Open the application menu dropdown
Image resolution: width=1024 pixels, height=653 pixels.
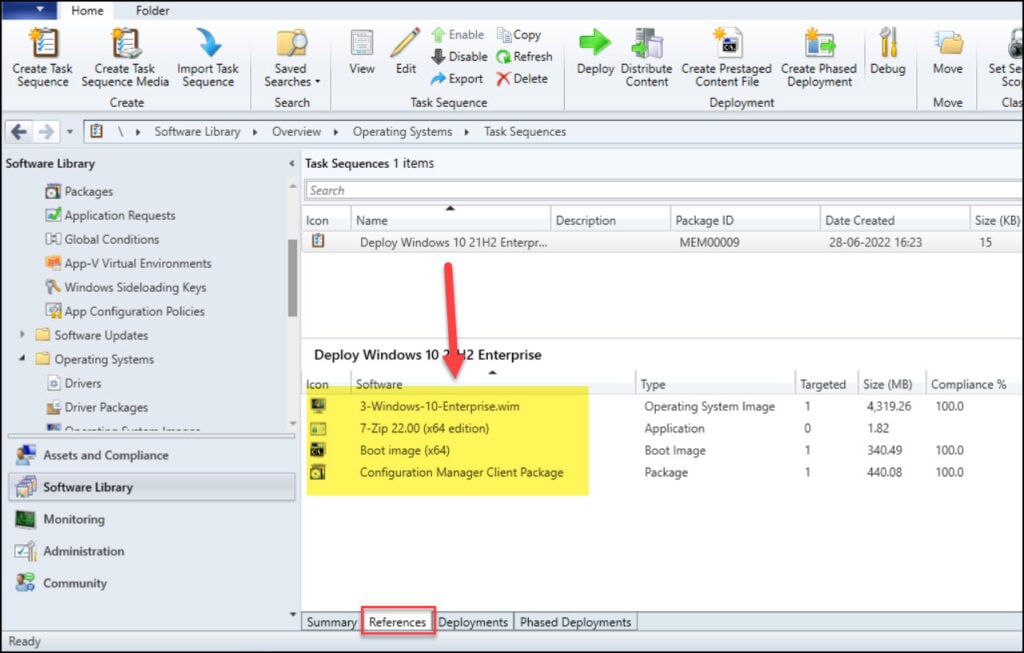[x=29, y=9]
